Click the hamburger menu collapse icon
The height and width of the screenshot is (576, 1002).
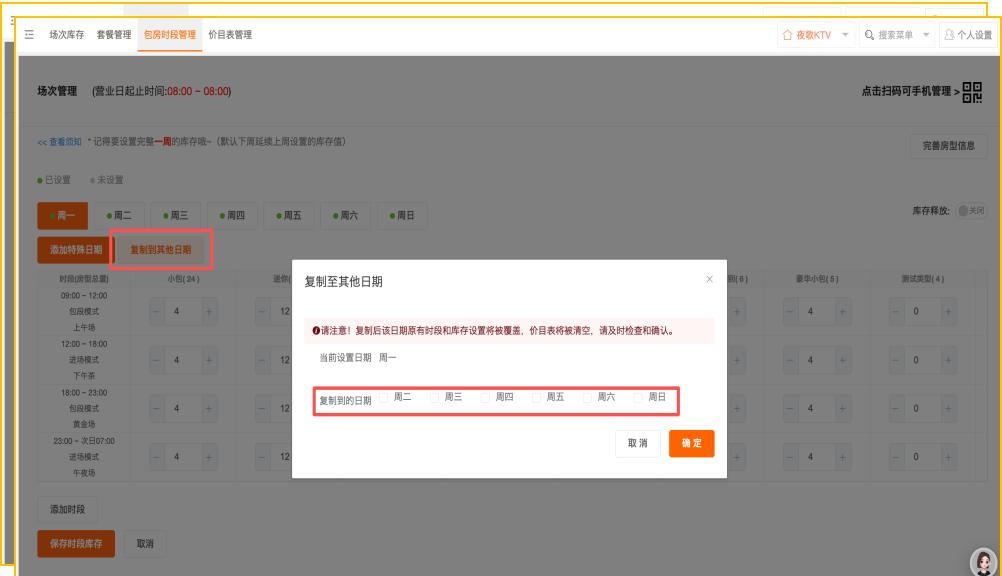[x=29, y=35]
